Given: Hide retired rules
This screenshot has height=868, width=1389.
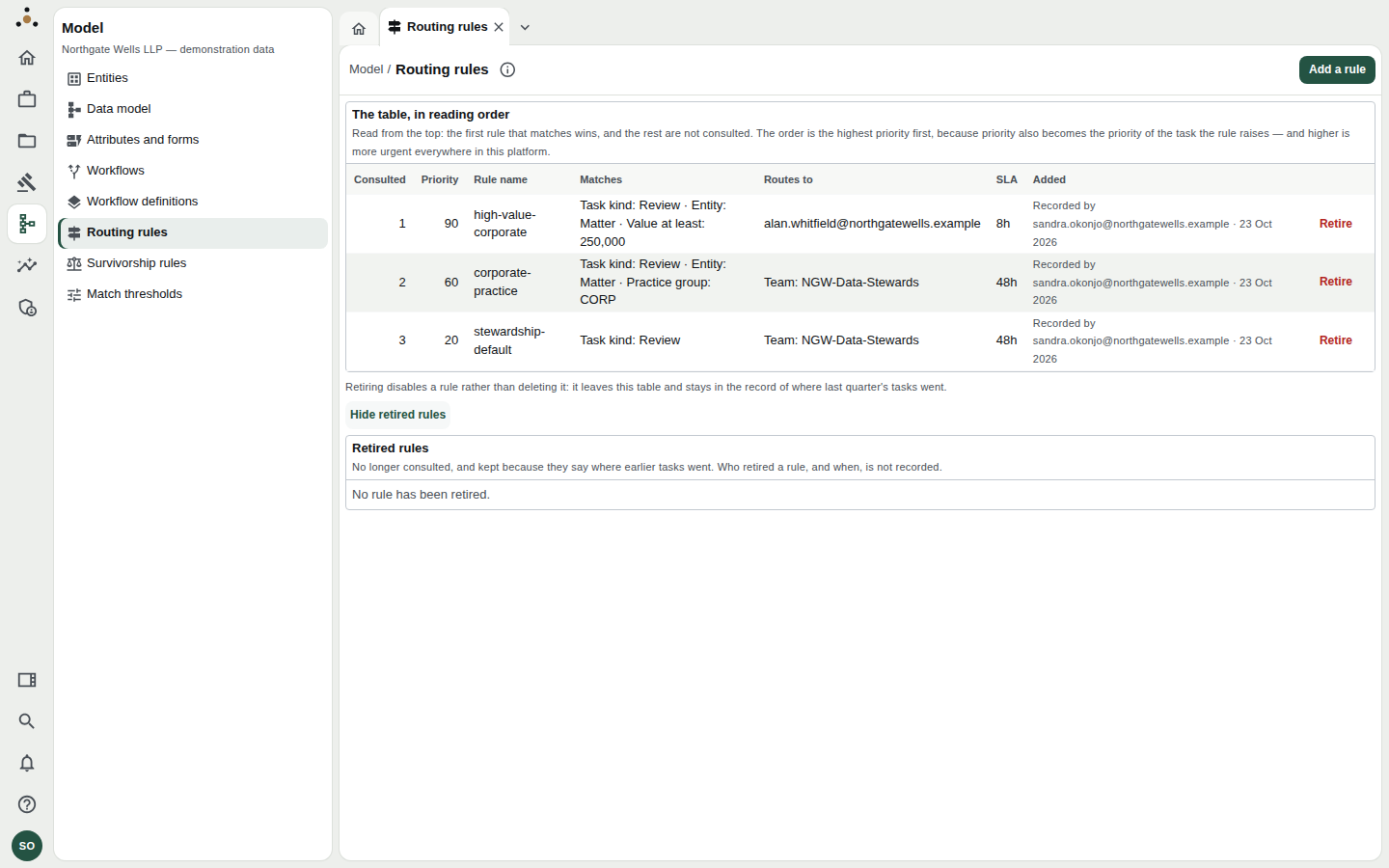Looking at the screenshot, I should (397, 415).
